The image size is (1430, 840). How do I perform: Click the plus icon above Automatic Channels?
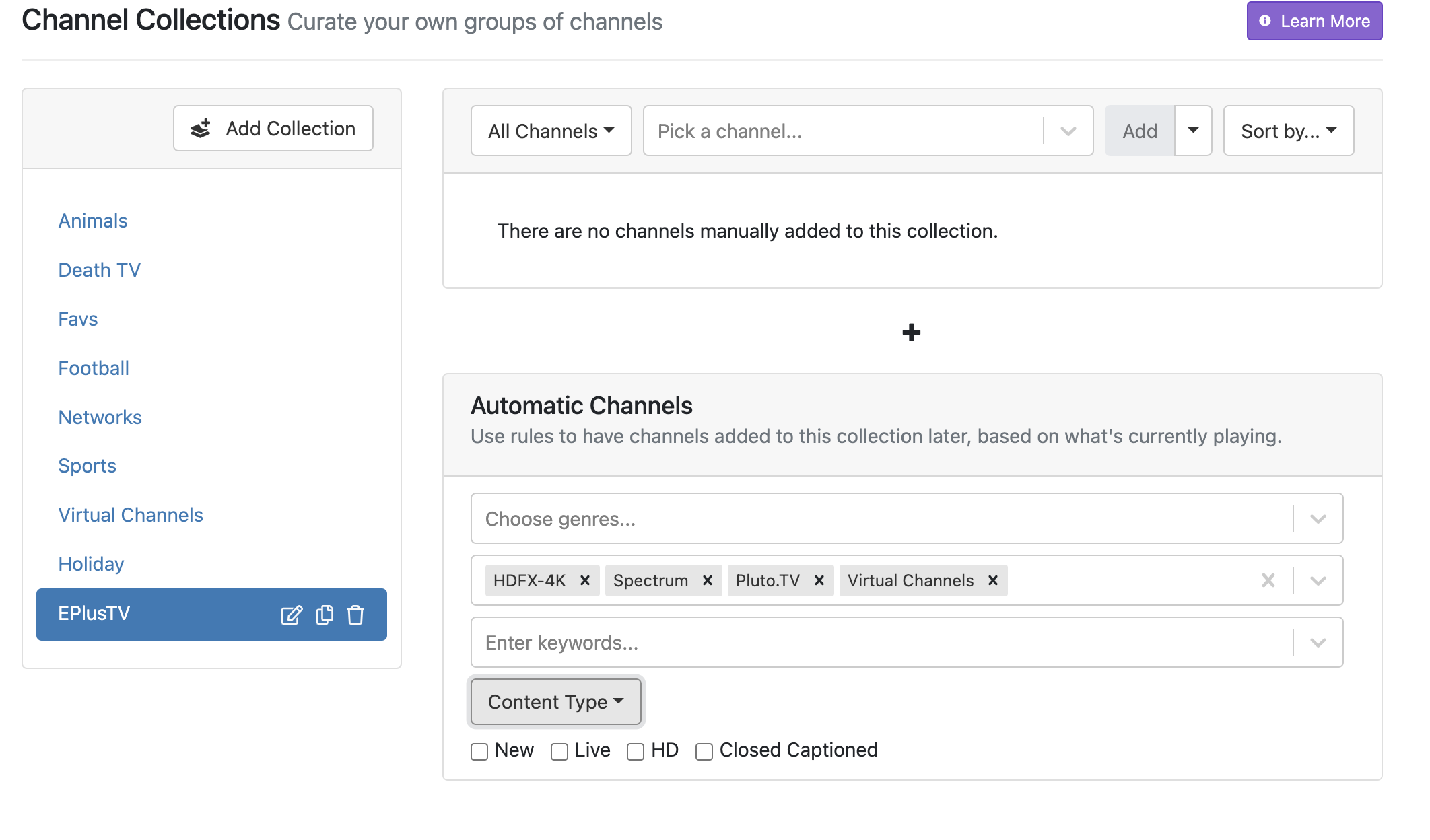coord(912,332)
